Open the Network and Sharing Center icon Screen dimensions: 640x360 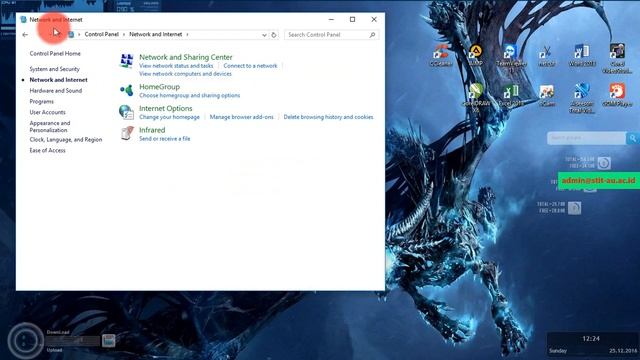click(x=127, y=61)
